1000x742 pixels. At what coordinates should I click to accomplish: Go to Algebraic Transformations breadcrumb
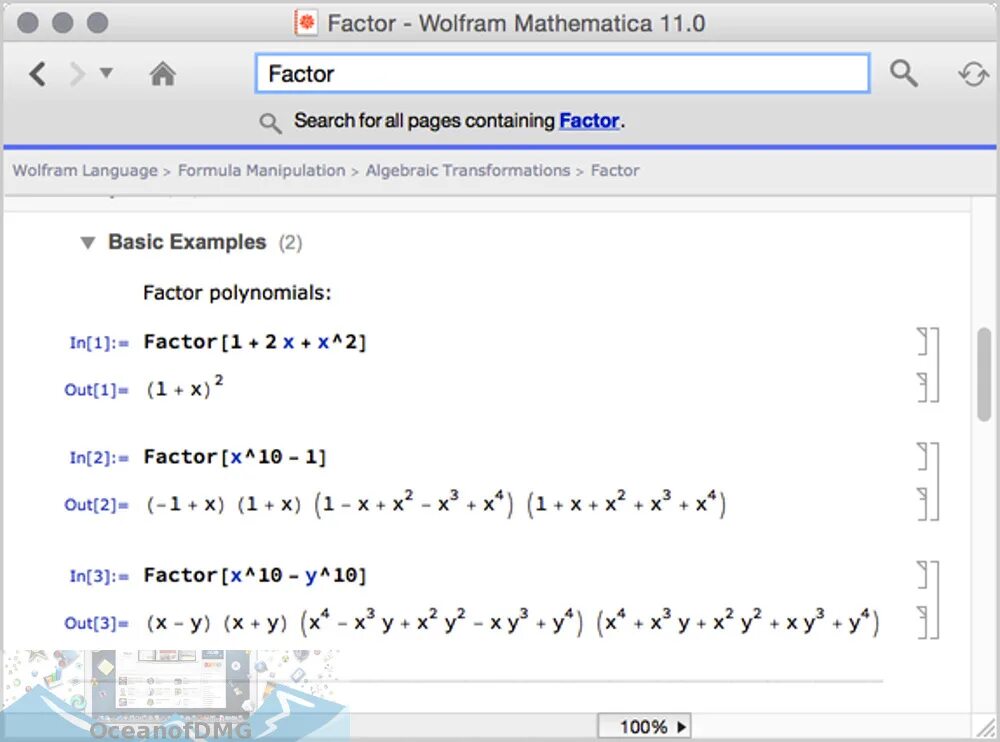tap(467, 171)
